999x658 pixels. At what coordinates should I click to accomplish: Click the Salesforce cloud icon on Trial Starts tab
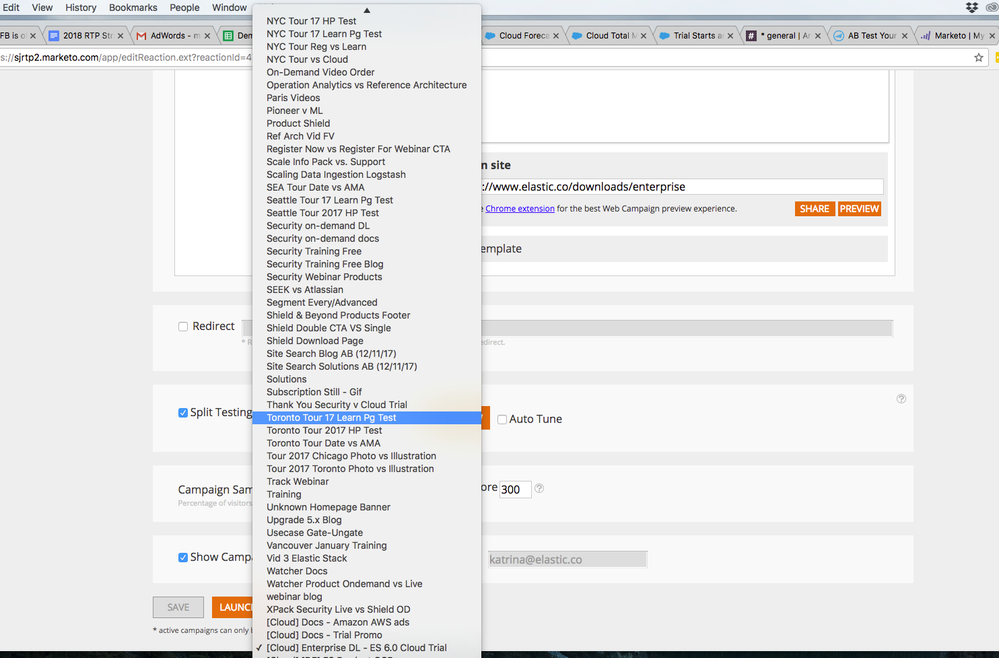click(664, 36)
